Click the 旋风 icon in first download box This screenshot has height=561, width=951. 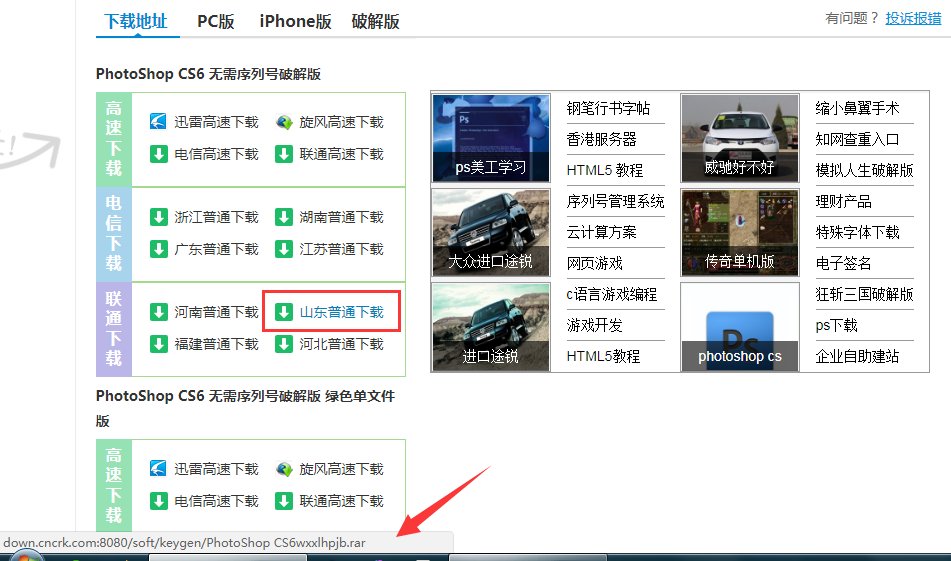tap(283, 122)
